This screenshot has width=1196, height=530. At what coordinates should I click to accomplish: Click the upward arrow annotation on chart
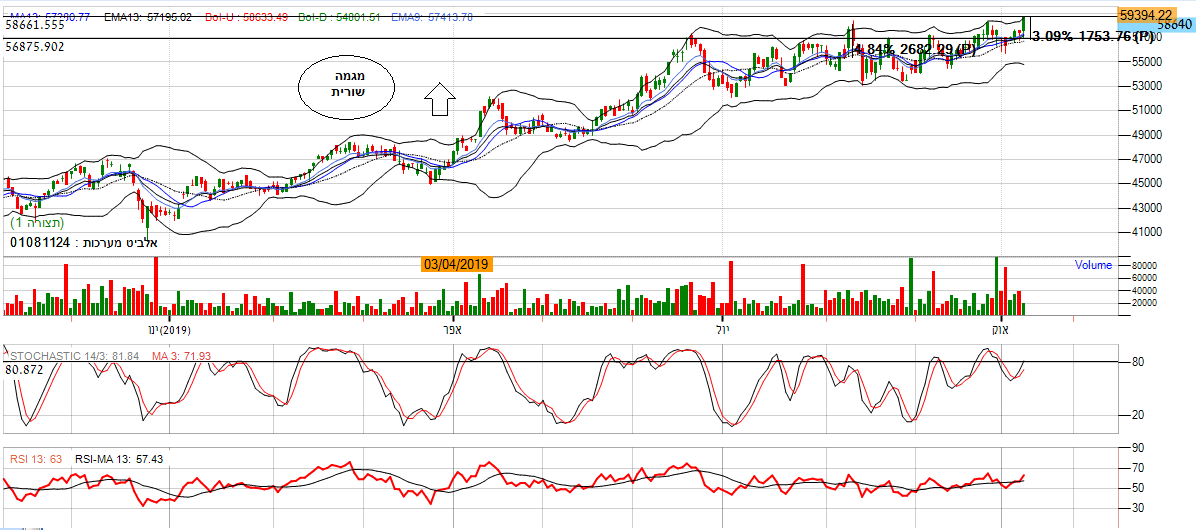point(440,98)
